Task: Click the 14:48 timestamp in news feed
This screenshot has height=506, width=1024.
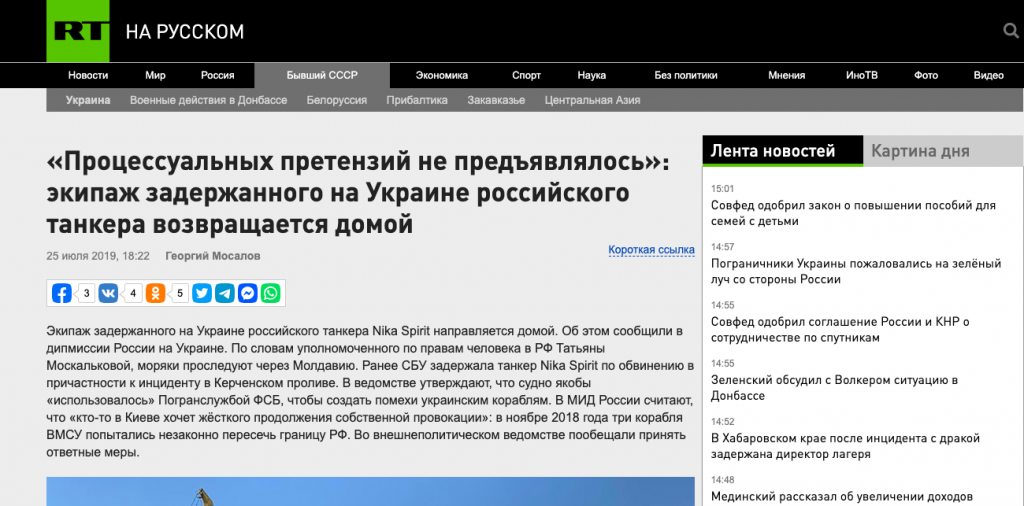Action: (723, 479)
